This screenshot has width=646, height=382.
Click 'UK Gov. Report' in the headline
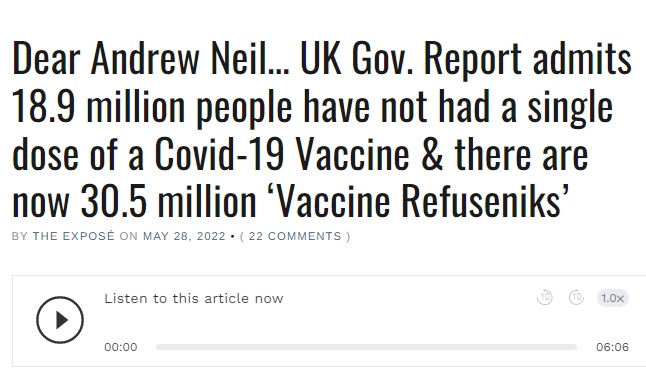(411, 61)
